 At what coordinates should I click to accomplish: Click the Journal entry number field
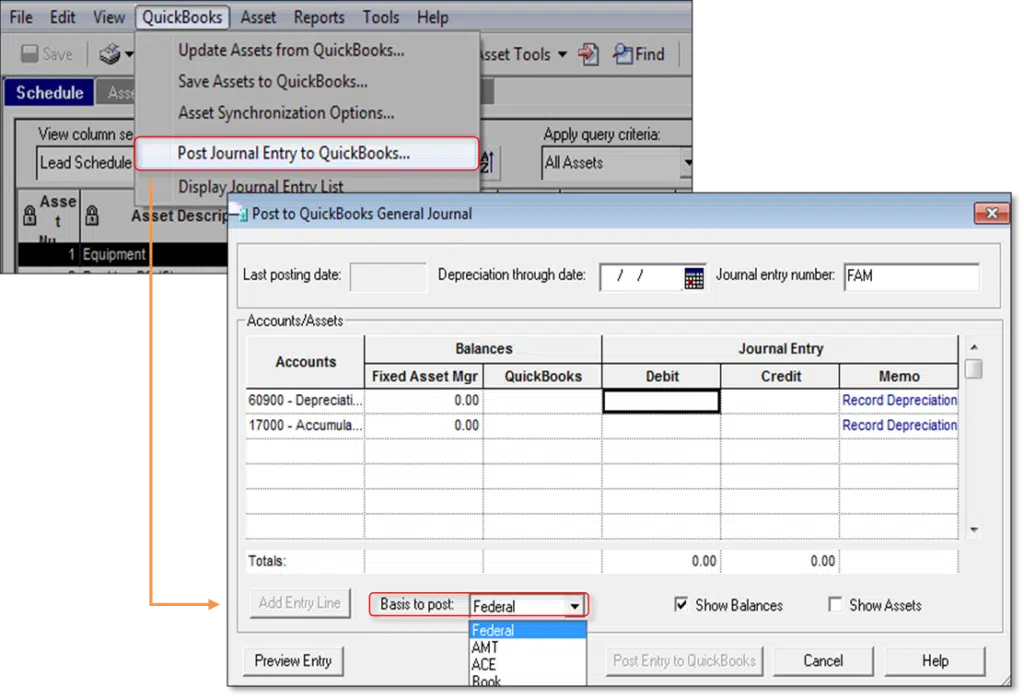click(x=911, y=276)
